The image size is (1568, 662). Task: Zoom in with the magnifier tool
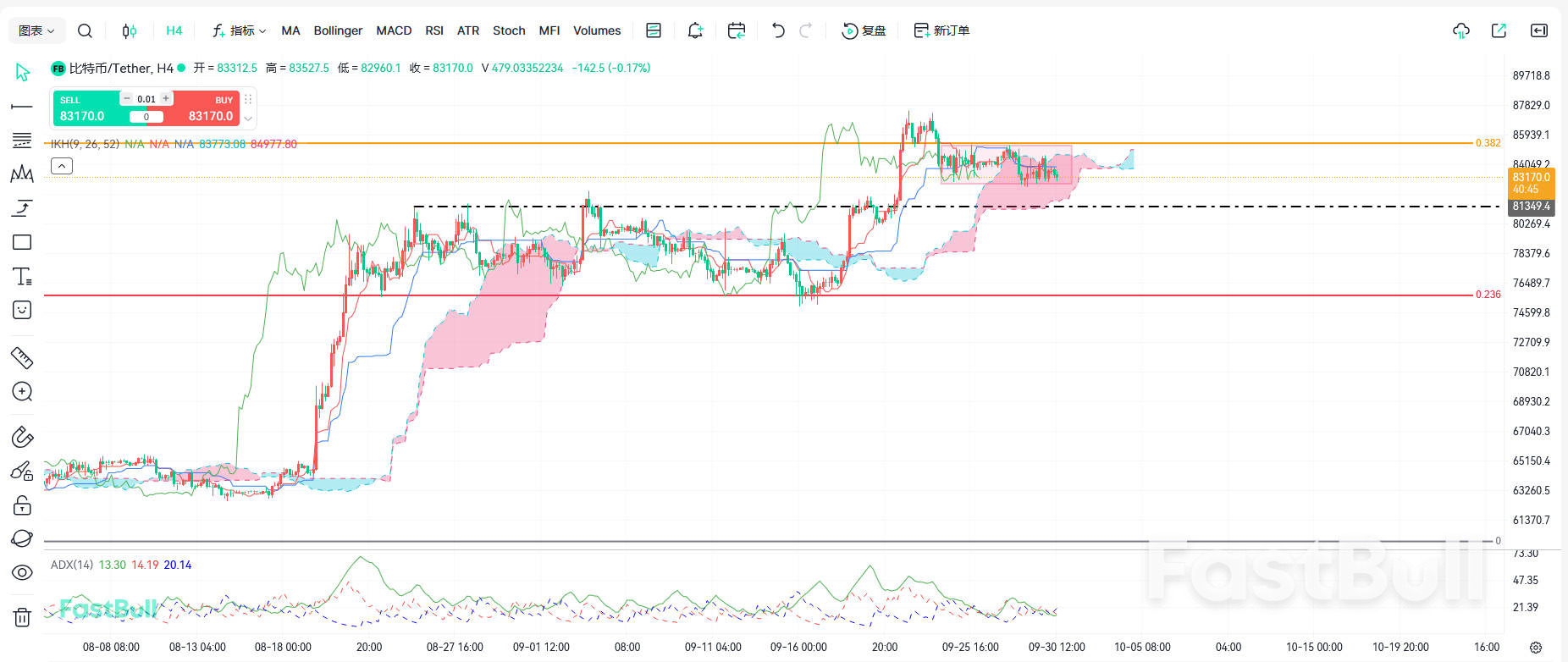[22, 391]
